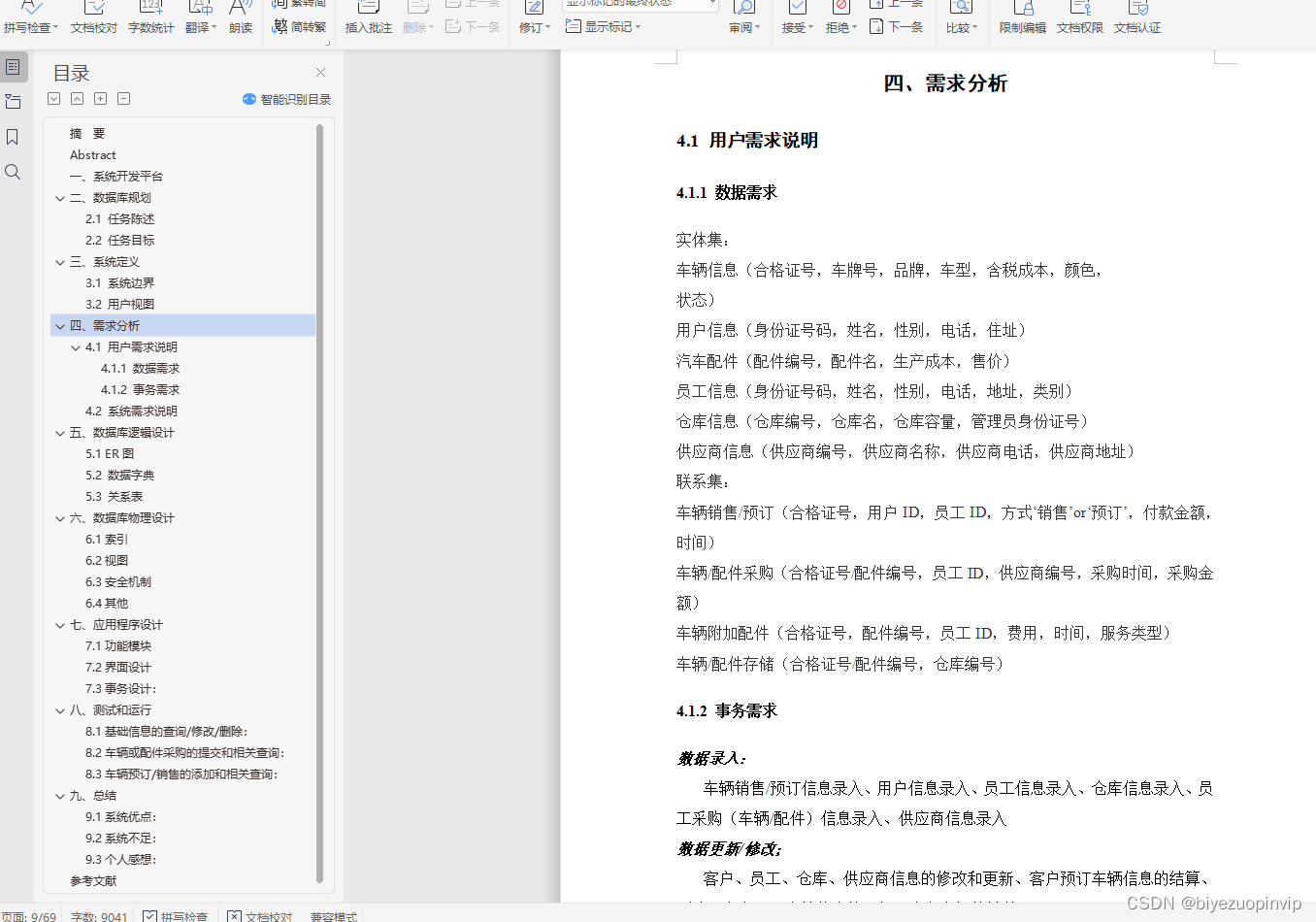
Task: Click the plus icon under 目录 header
Action: [101, 99]
